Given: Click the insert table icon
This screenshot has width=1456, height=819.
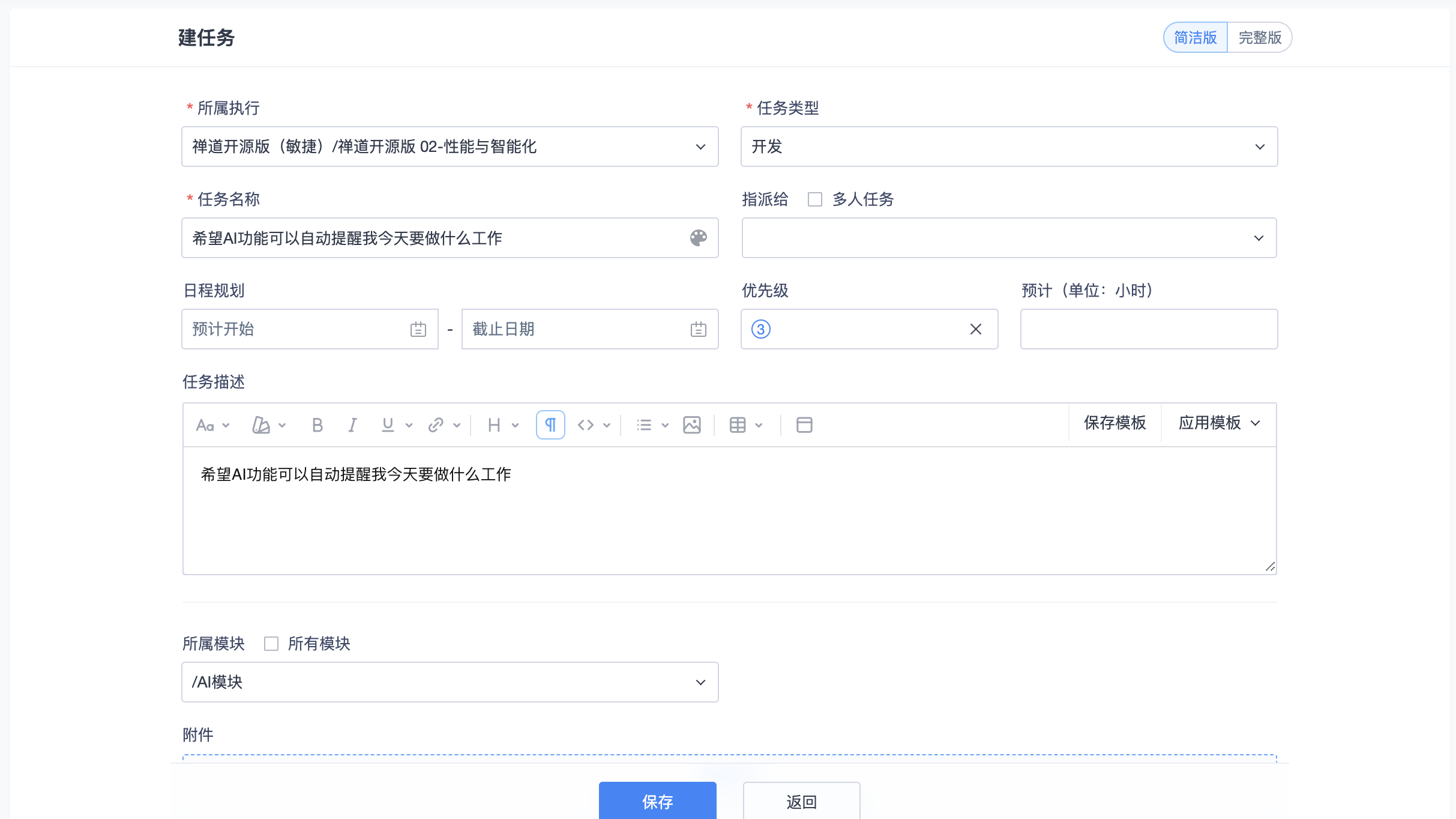Looking at the screenshot, I should tap(738, 425).
